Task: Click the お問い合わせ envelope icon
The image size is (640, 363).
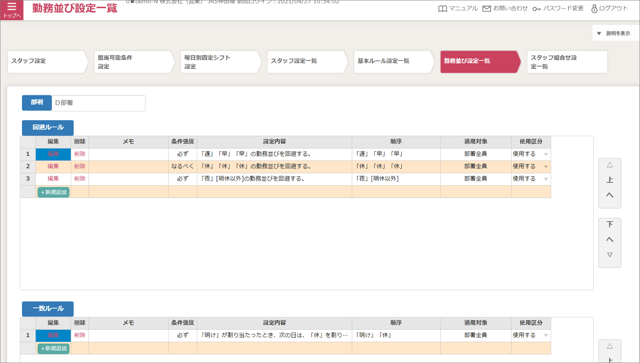Action: [x=486, y=9]
